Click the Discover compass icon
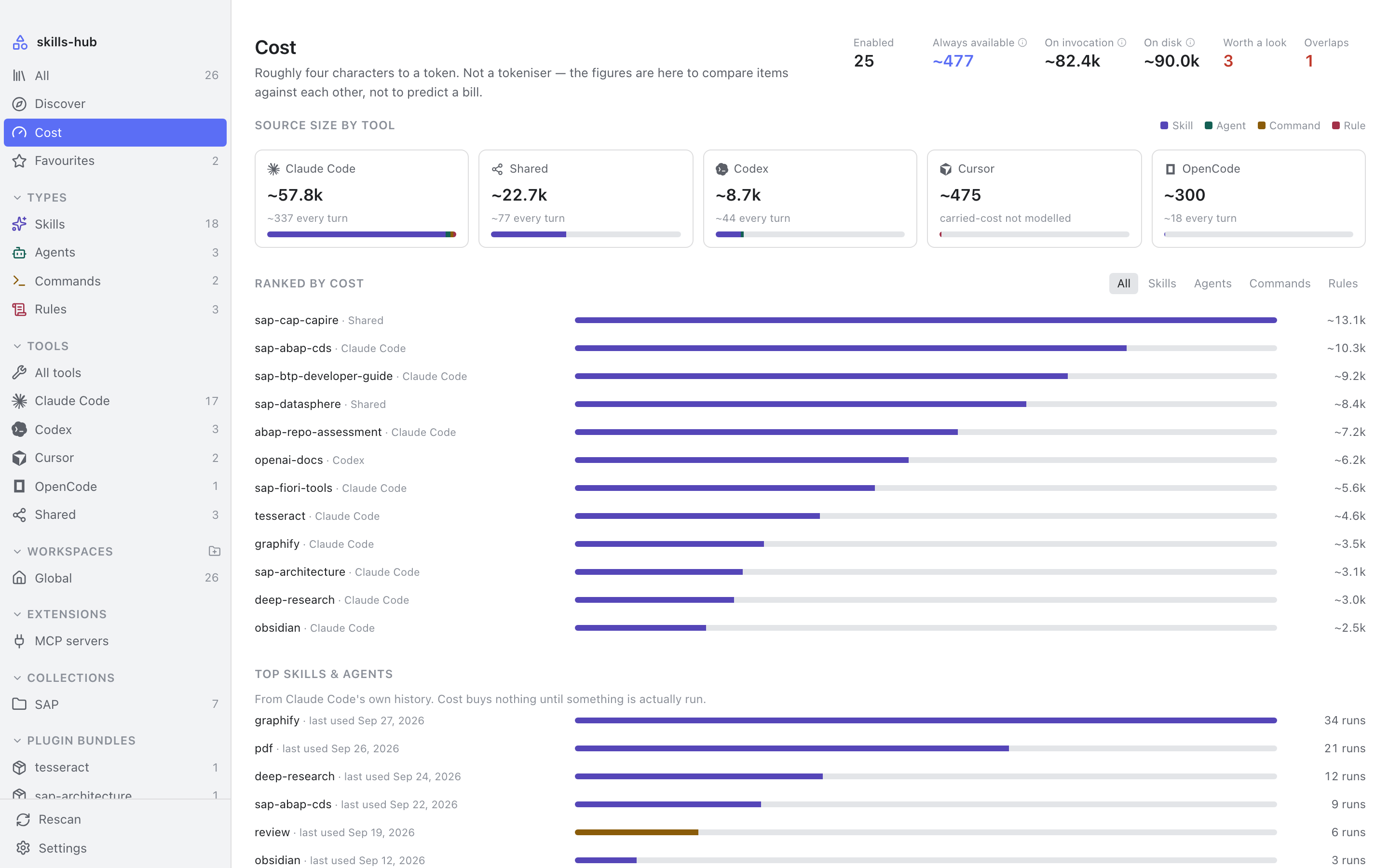This screenshot has height=868, width=1389. (19, 104)
